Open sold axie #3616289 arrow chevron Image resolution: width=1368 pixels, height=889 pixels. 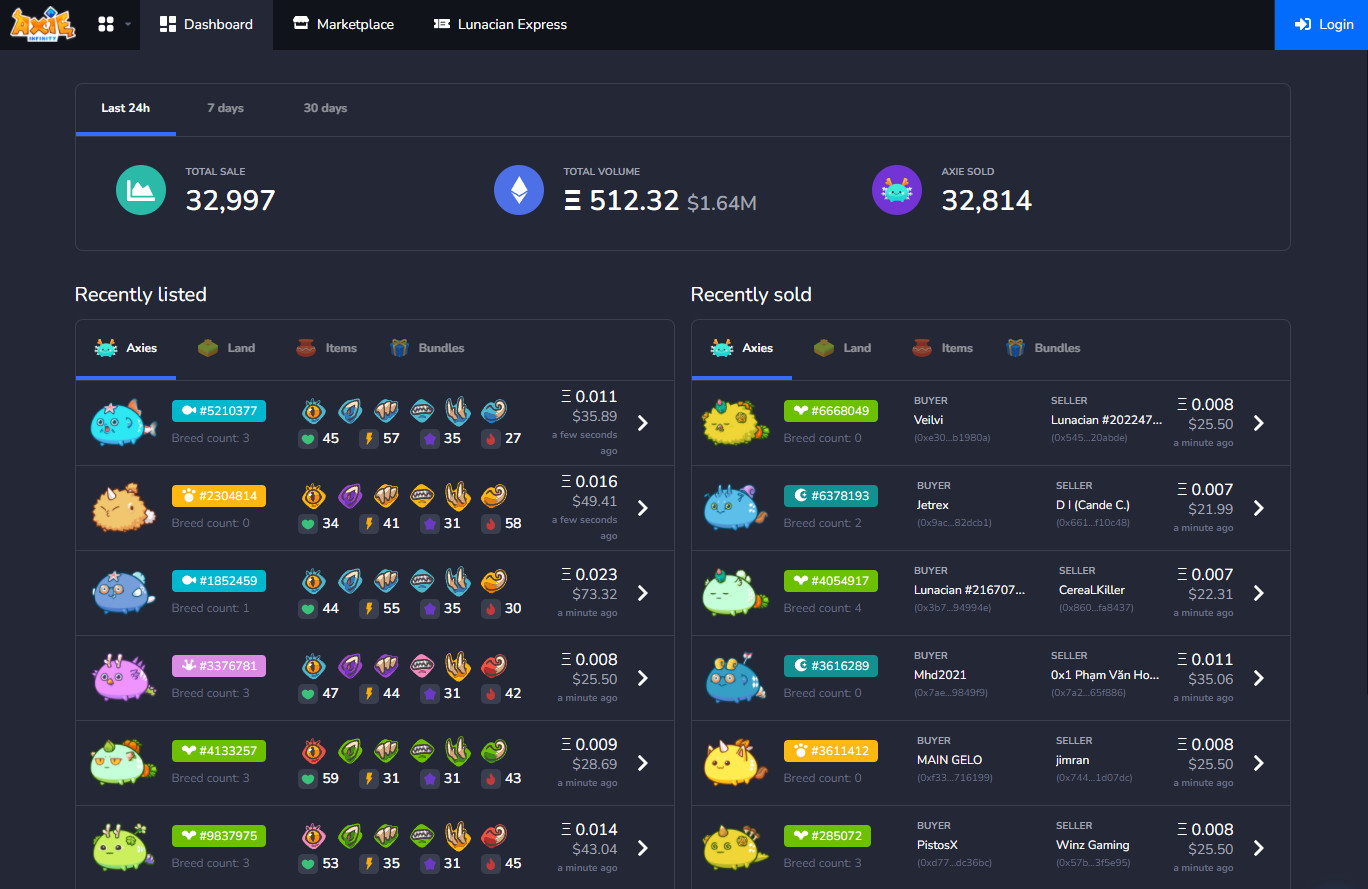(x=1259, y=678)
